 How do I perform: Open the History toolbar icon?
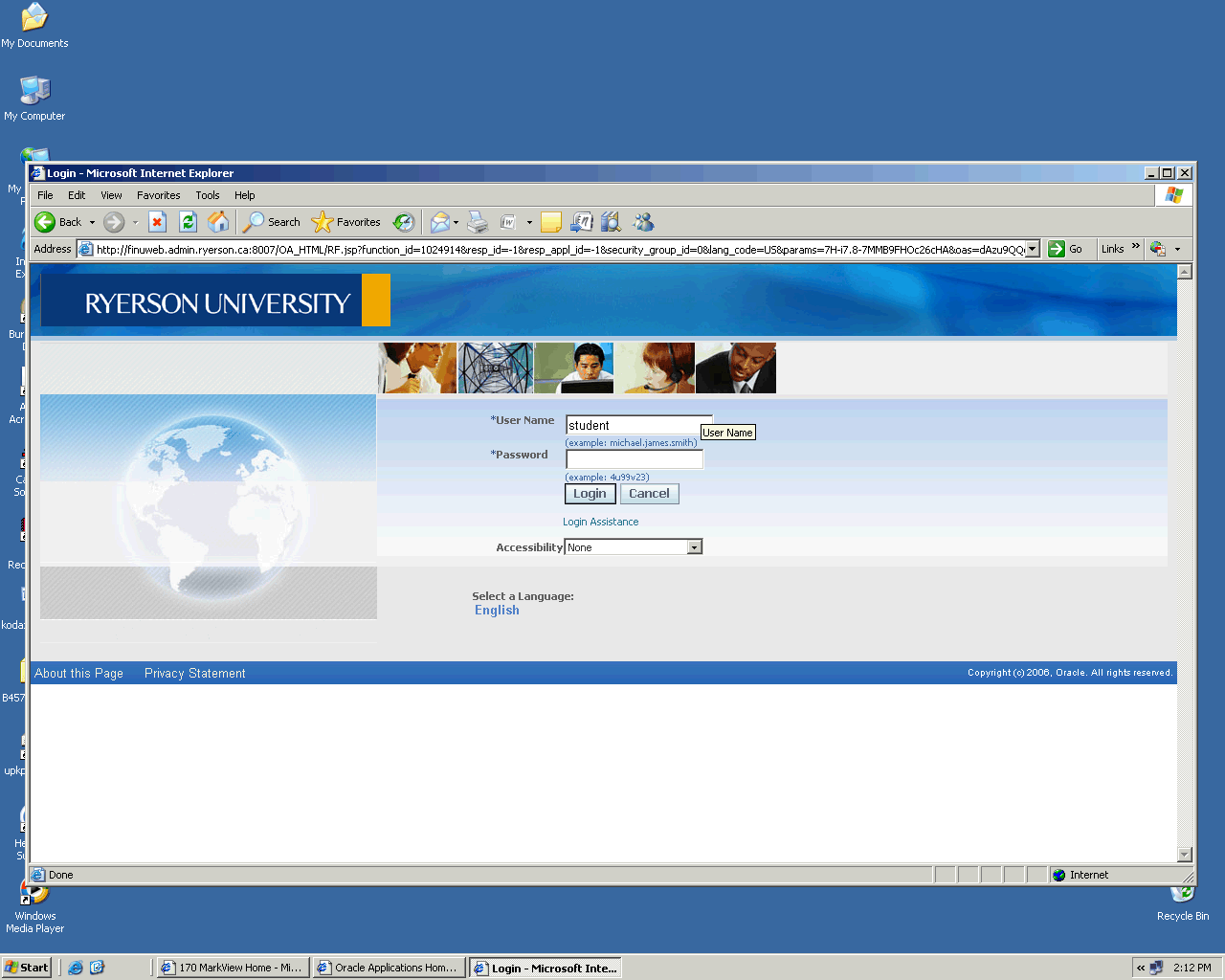point(404,222)
